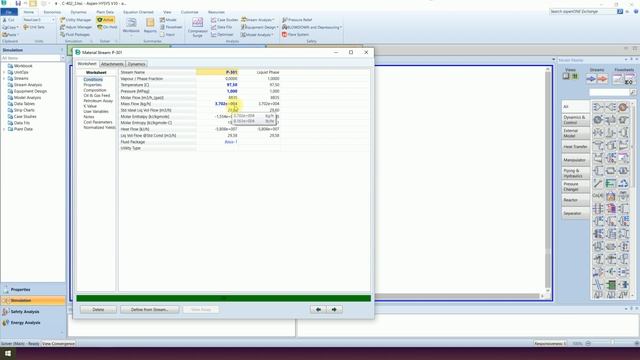Switch to Dynamics tab in stream dialog
This screenshot has height=360, width=640.
tap(136, 64)
